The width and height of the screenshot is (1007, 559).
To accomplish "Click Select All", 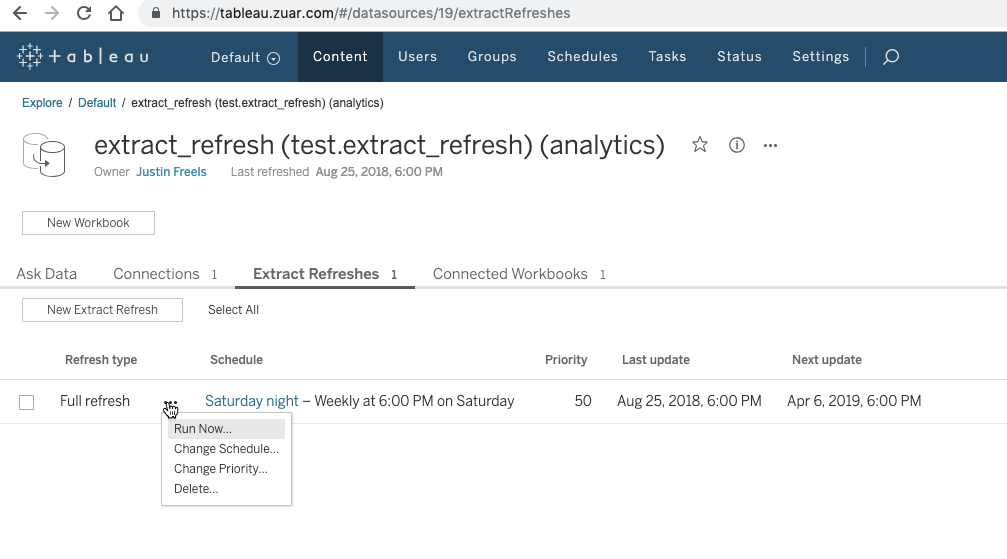I will [233, 310].
